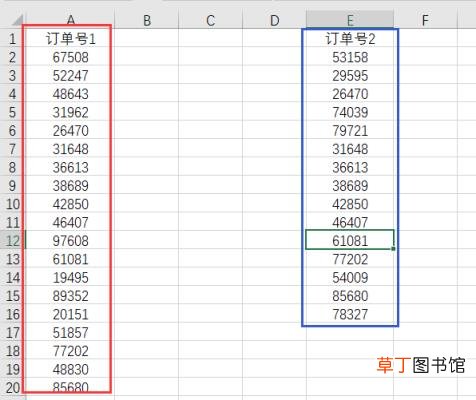Select 26470 in column E
The image size is (476, 400).
click(x=350, y=94)
